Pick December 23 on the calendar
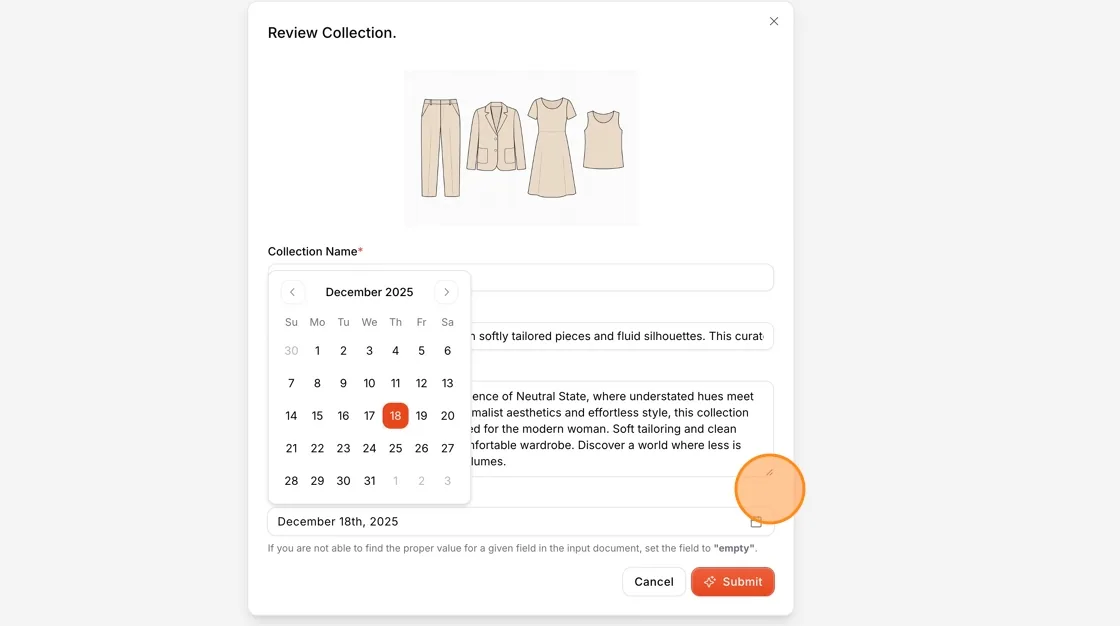The height and width of the screenshot is (626, 1120). [344, 449]
